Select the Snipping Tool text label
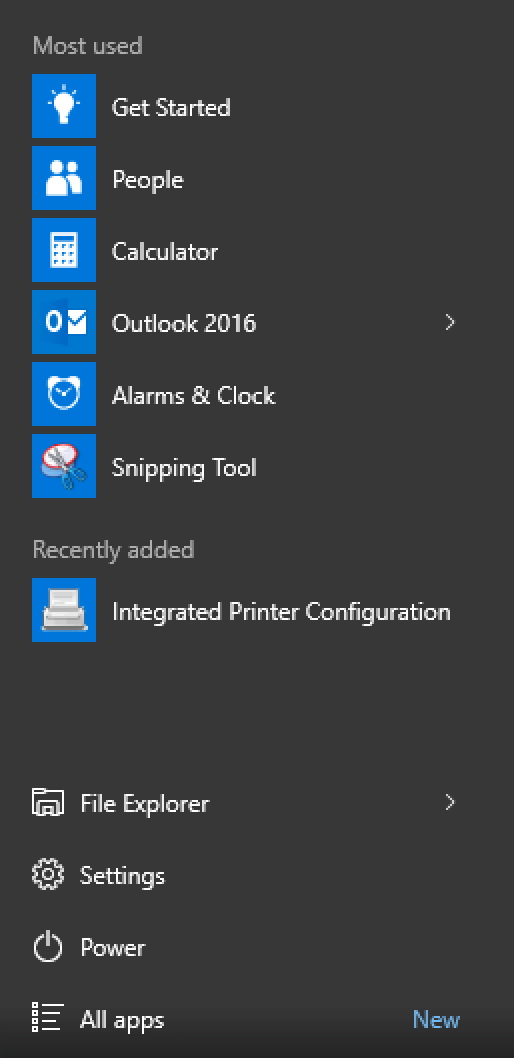Image resolution: width=514 pixels, height=1058 pixels. tap(184, 467)
